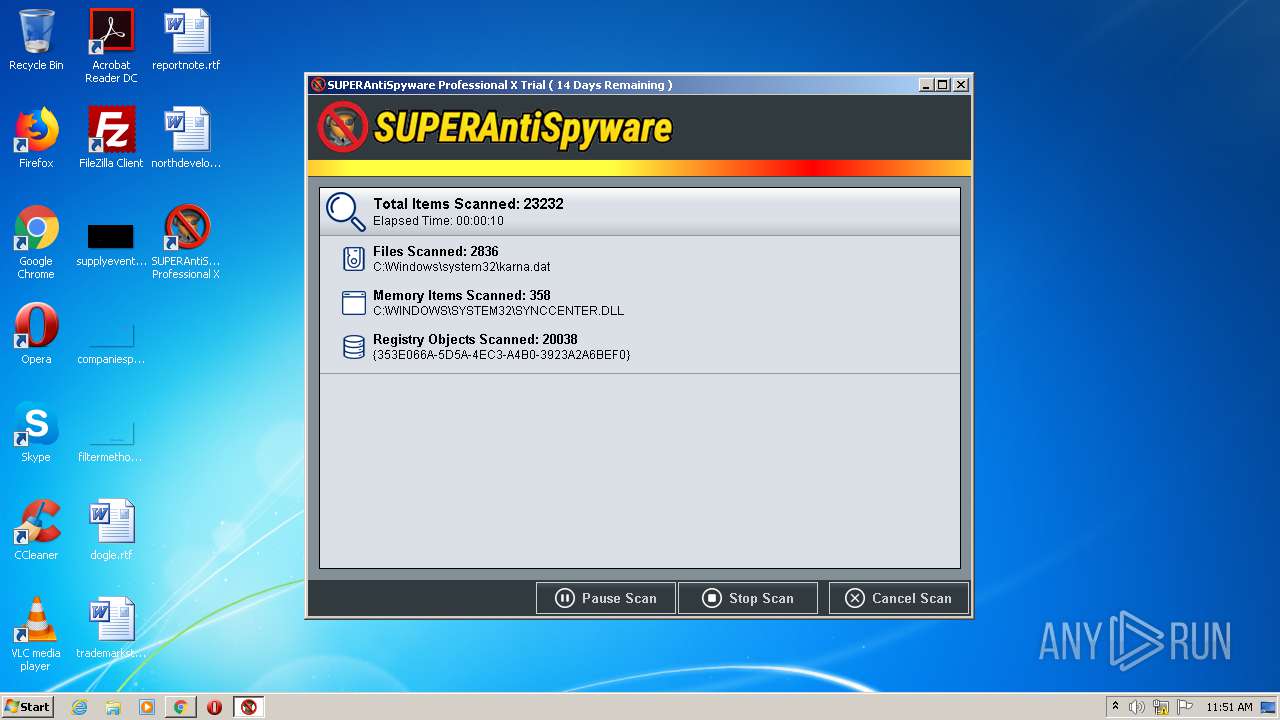Image resolution: width=1280 pixels, height=720 pixels.
Task: Select the reportnote.rtf document icon
Action: pos(186,40)
